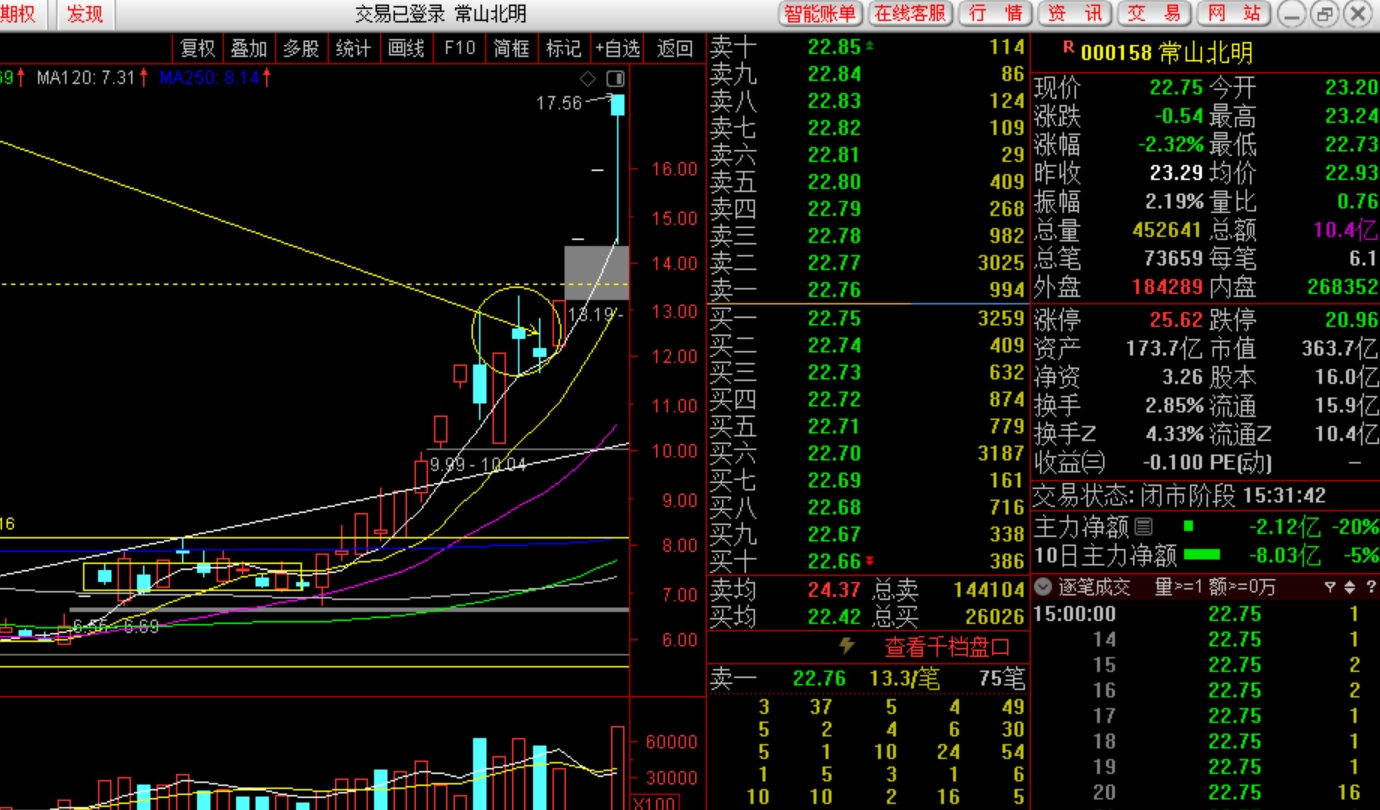Toggle the side panel icon above the chart
Image resolution: width=1380 pixels, height=810 pixels.
pos(615,79)
